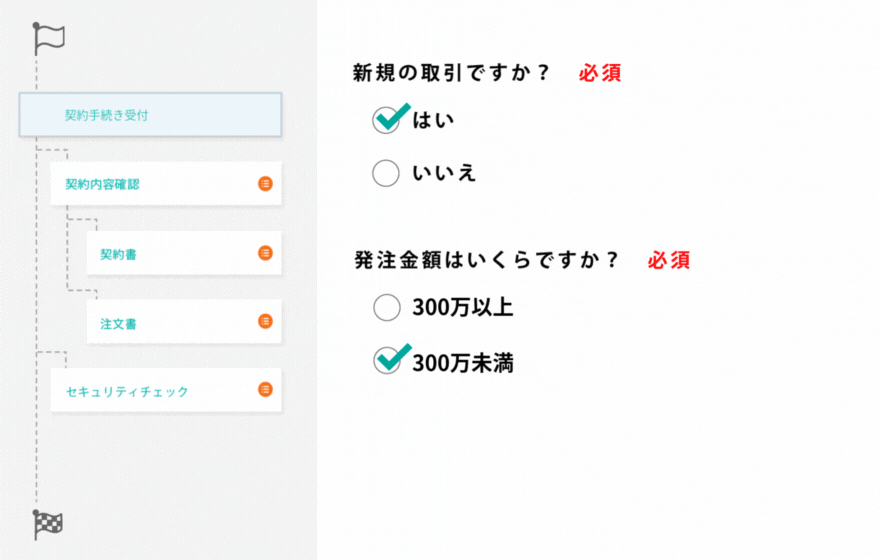This screenshot has width=880, height=560.
Task: Choose the 300万以上 radio option
Action: (386, 307)
